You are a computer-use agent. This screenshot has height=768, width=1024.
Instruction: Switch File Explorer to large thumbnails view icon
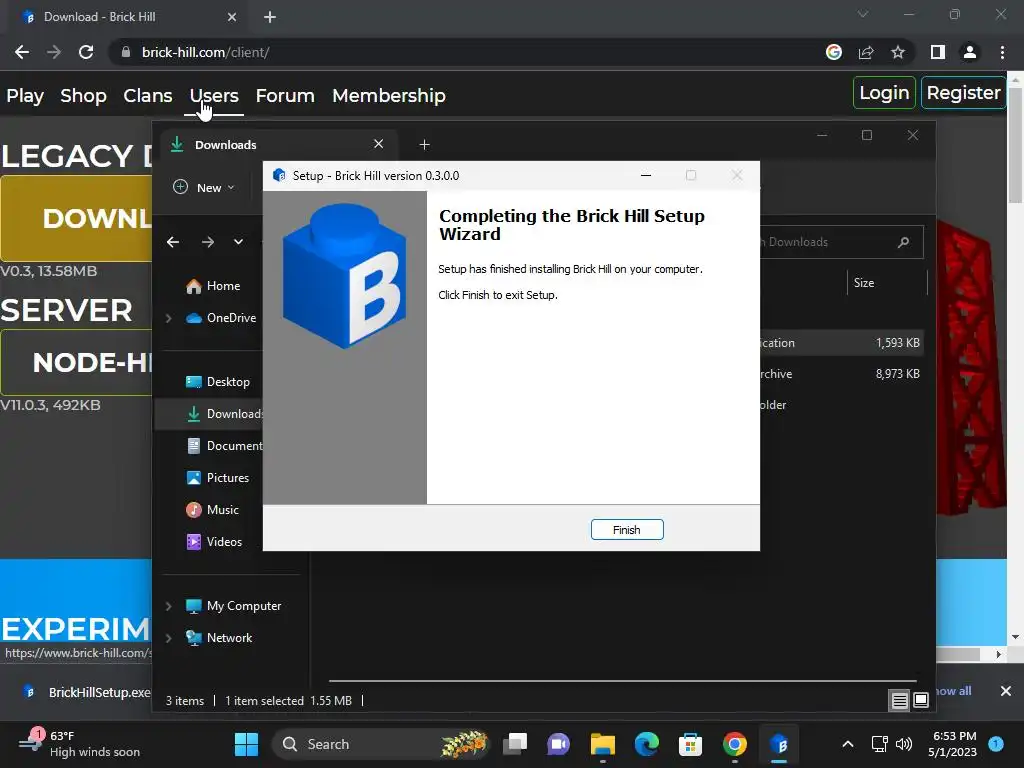(921, 701)
